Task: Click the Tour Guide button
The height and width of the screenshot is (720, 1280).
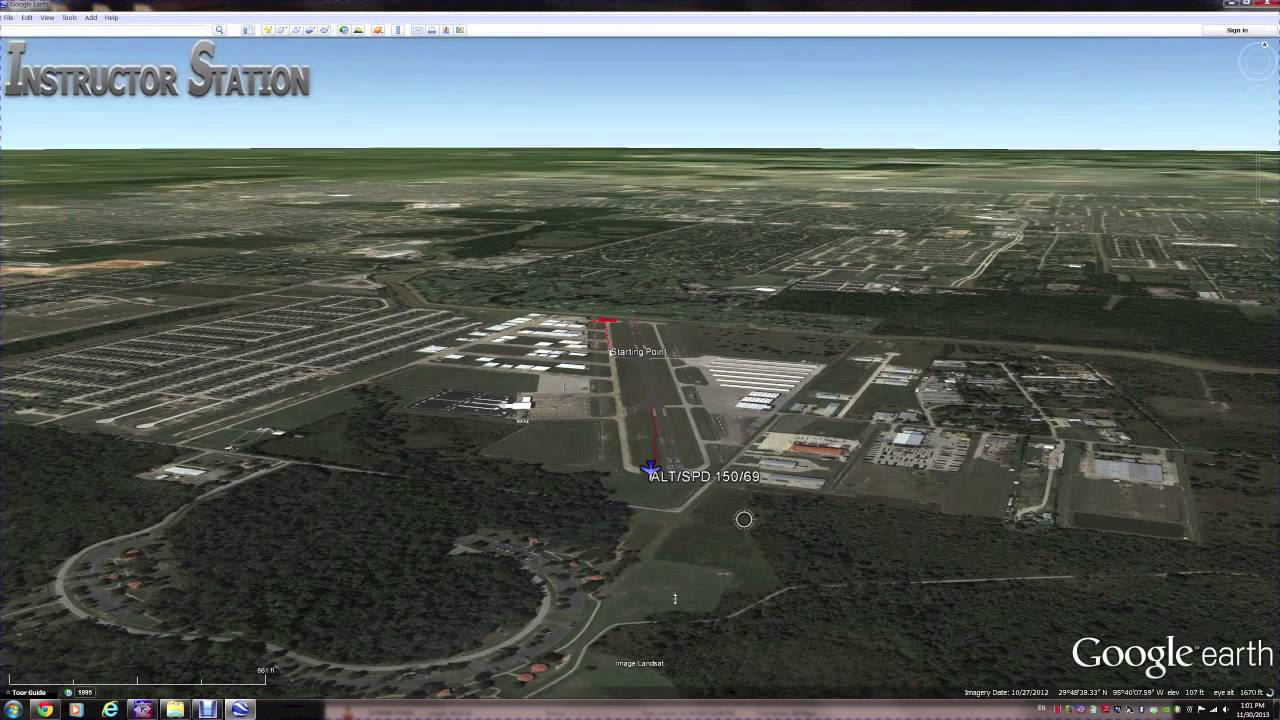Action: tap(28, 692)
